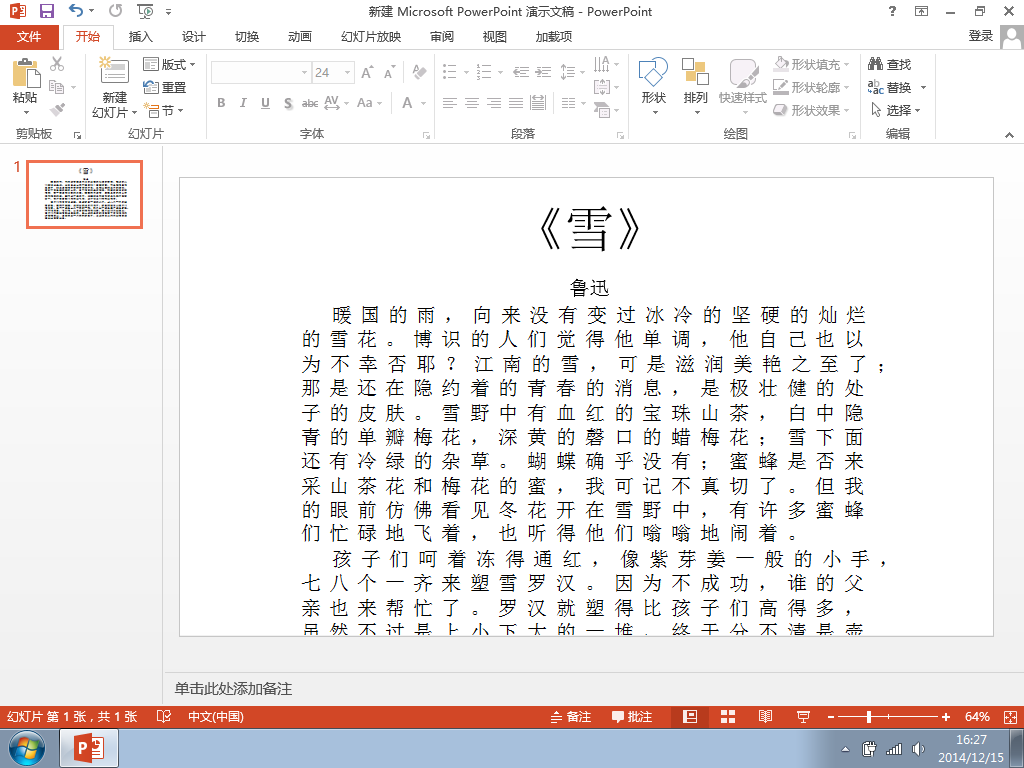The width and height of the screenshot is (1024, 768).
Task: Open the font color dropdown arrow
Action: [423, 103]
